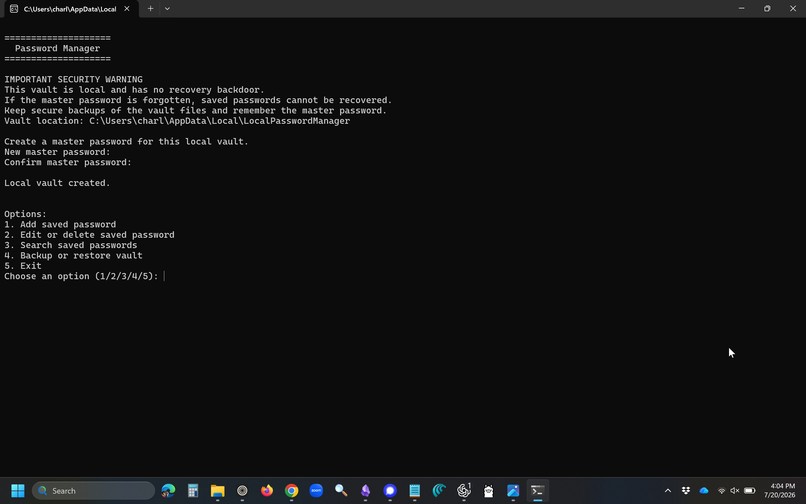Viewport: 806px width, 504px height.
Task: Click "3. Search saved passwords" line
Action: click(x=70, y=245)
